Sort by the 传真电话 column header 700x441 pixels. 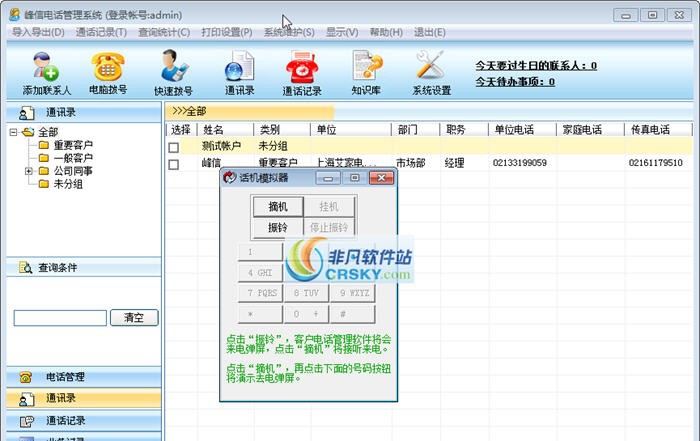coord(658,130)
